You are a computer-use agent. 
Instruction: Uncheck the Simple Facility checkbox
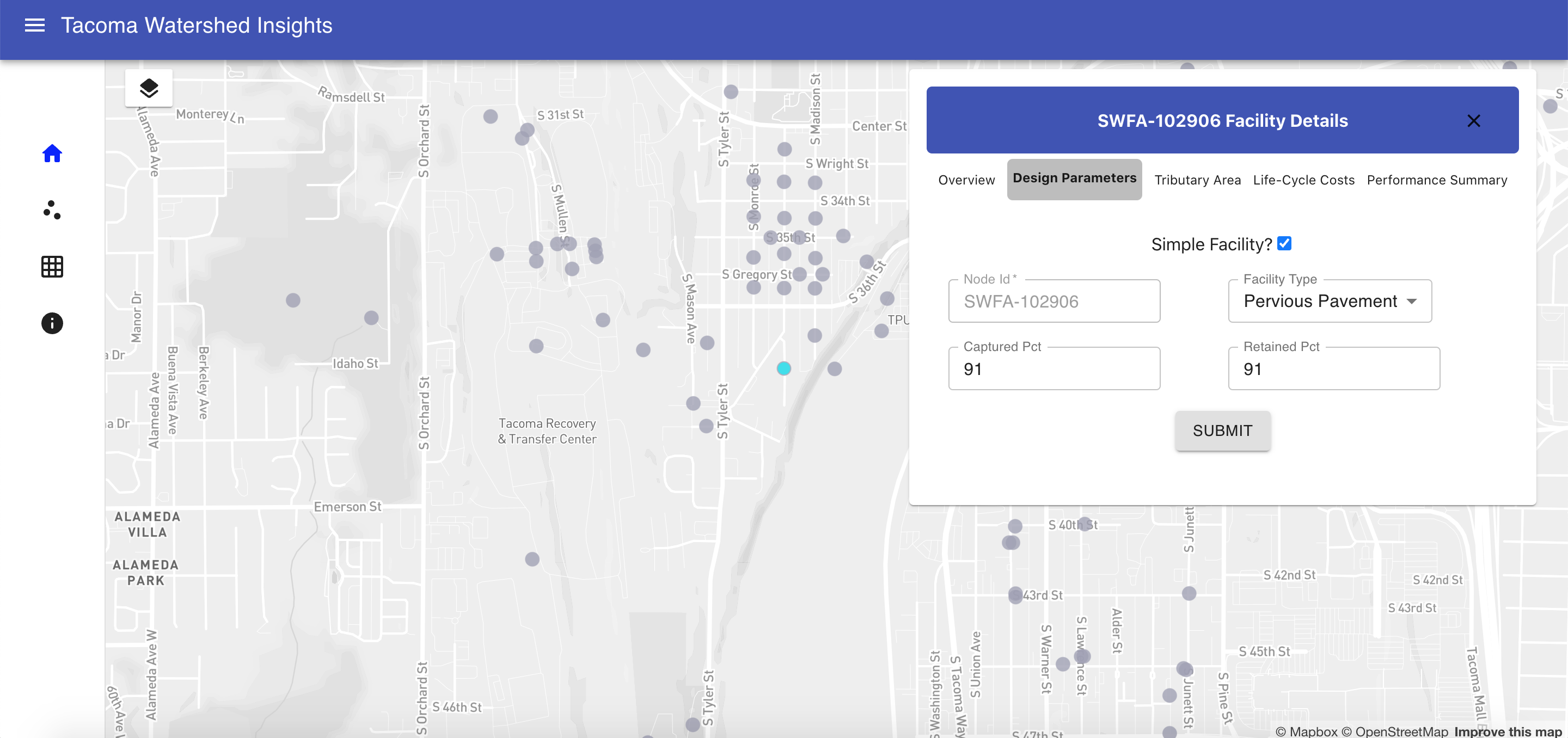coord(1284,243)
